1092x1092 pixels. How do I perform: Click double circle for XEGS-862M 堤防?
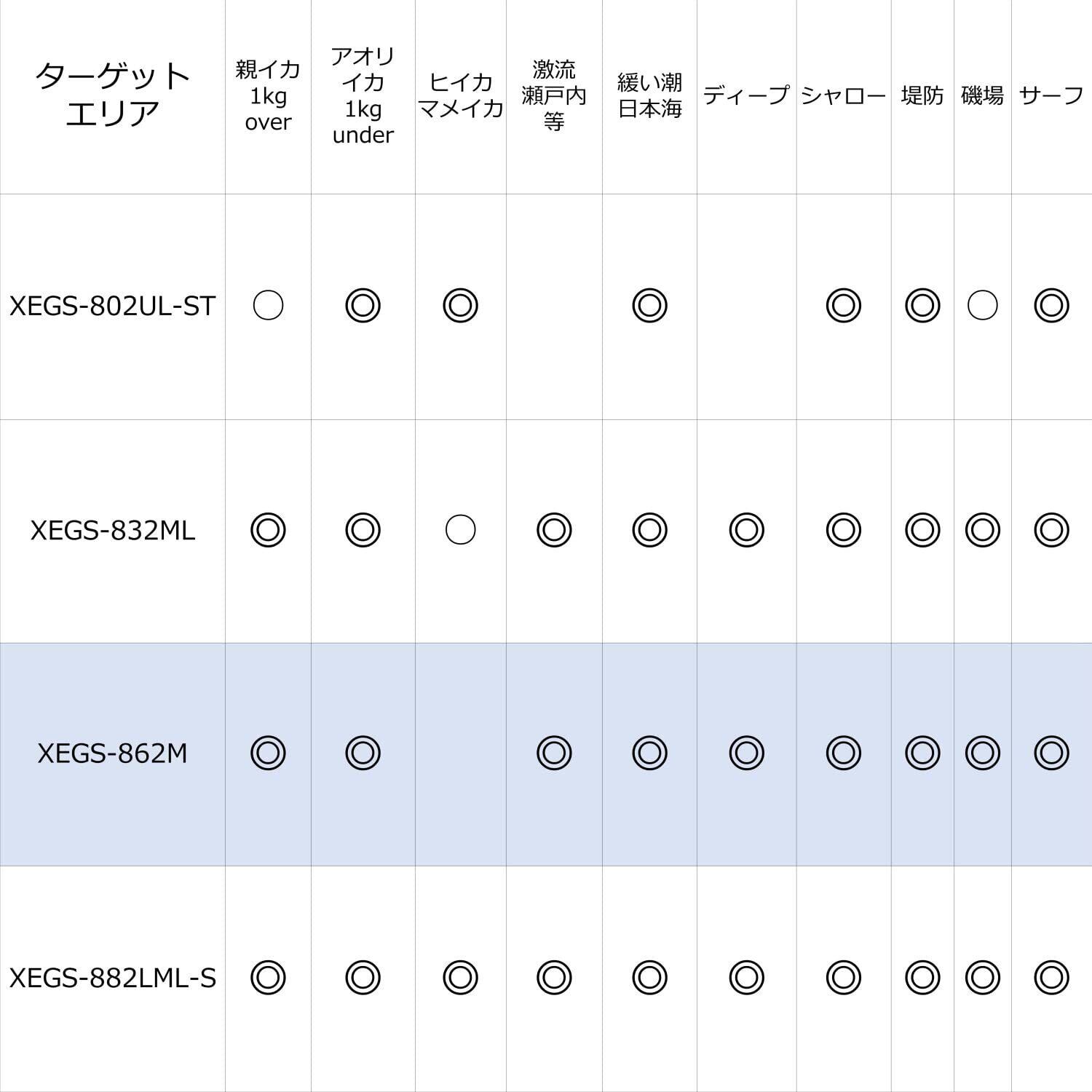[x=922, y=753]
